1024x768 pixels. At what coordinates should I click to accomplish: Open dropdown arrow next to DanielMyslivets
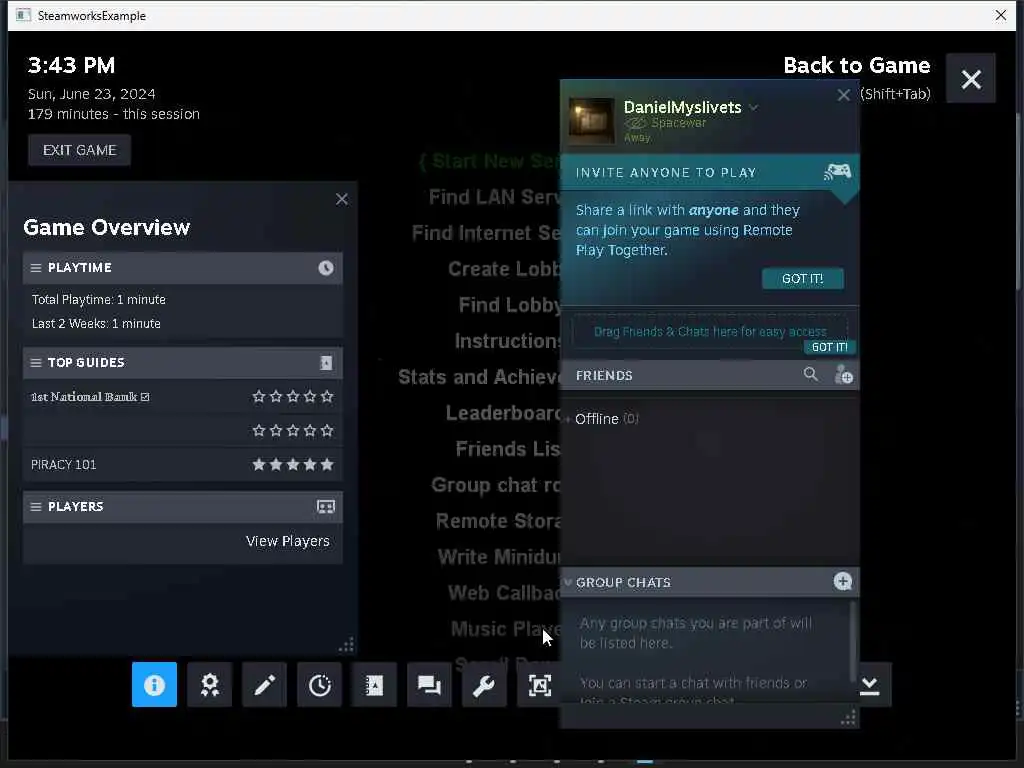(754, 108)
